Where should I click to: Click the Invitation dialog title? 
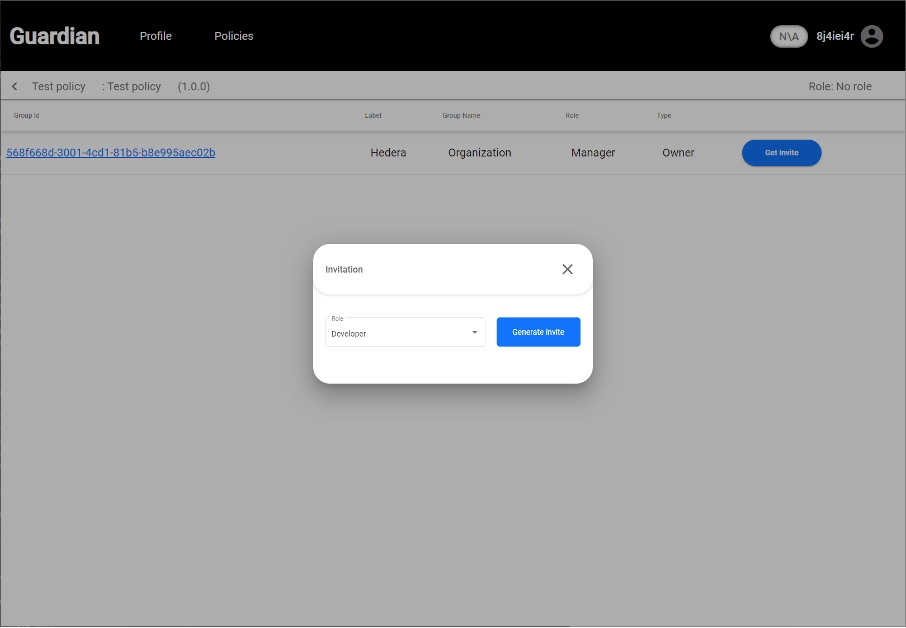click(x=344, y=270)
